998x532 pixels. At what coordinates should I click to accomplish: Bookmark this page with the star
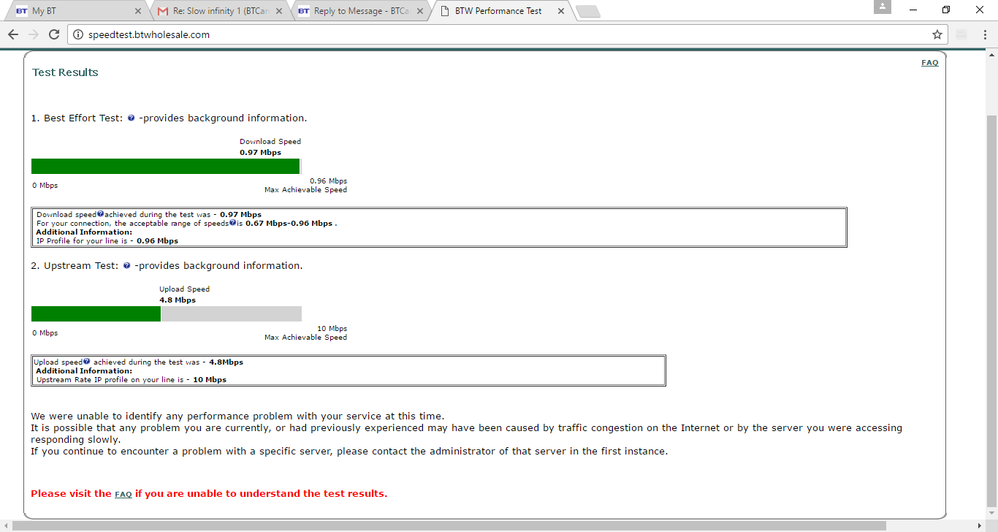pos(937,34)
